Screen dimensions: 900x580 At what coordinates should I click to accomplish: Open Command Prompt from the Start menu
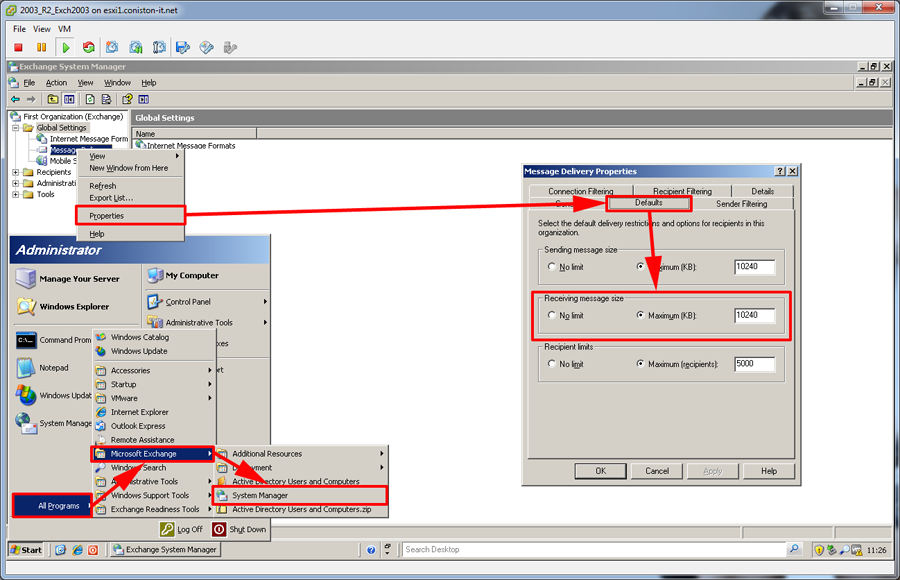coord(54,340)
